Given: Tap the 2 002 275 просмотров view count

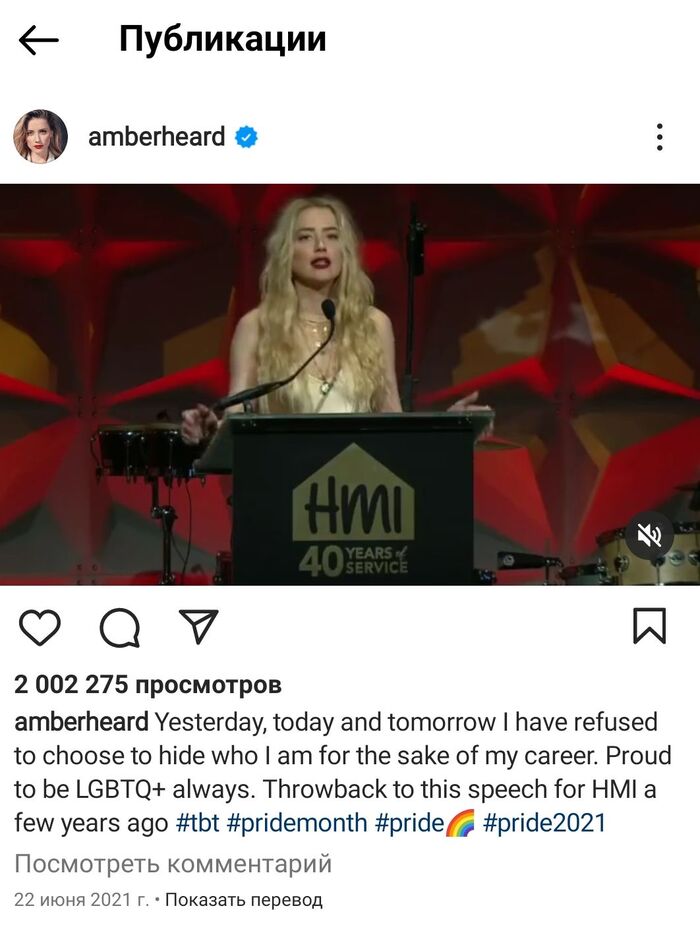Looking at the screenshot, I should click(x=148, y=685).
